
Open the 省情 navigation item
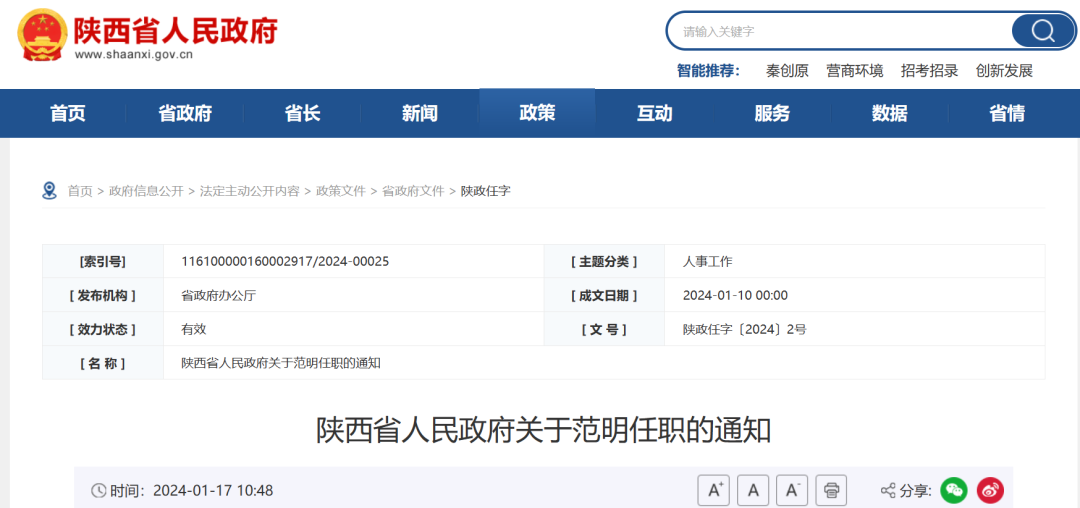[x=1007, y=113]
